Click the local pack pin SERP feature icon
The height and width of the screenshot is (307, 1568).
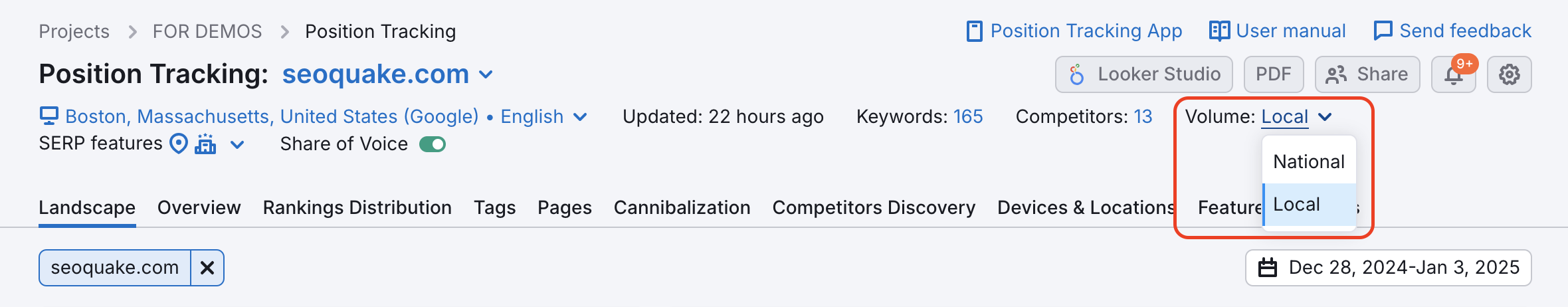pos(179,144)
